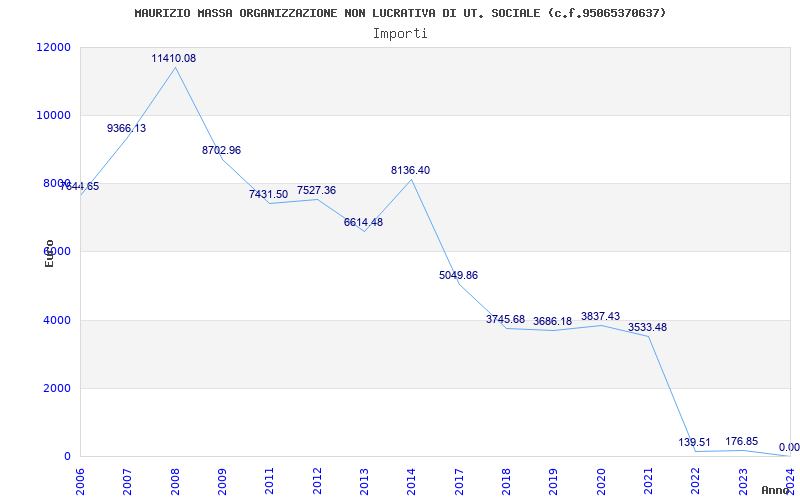The image size is (800, 500).
Task: Click the 10000 y-axis tick label
Action: point(53,115)
